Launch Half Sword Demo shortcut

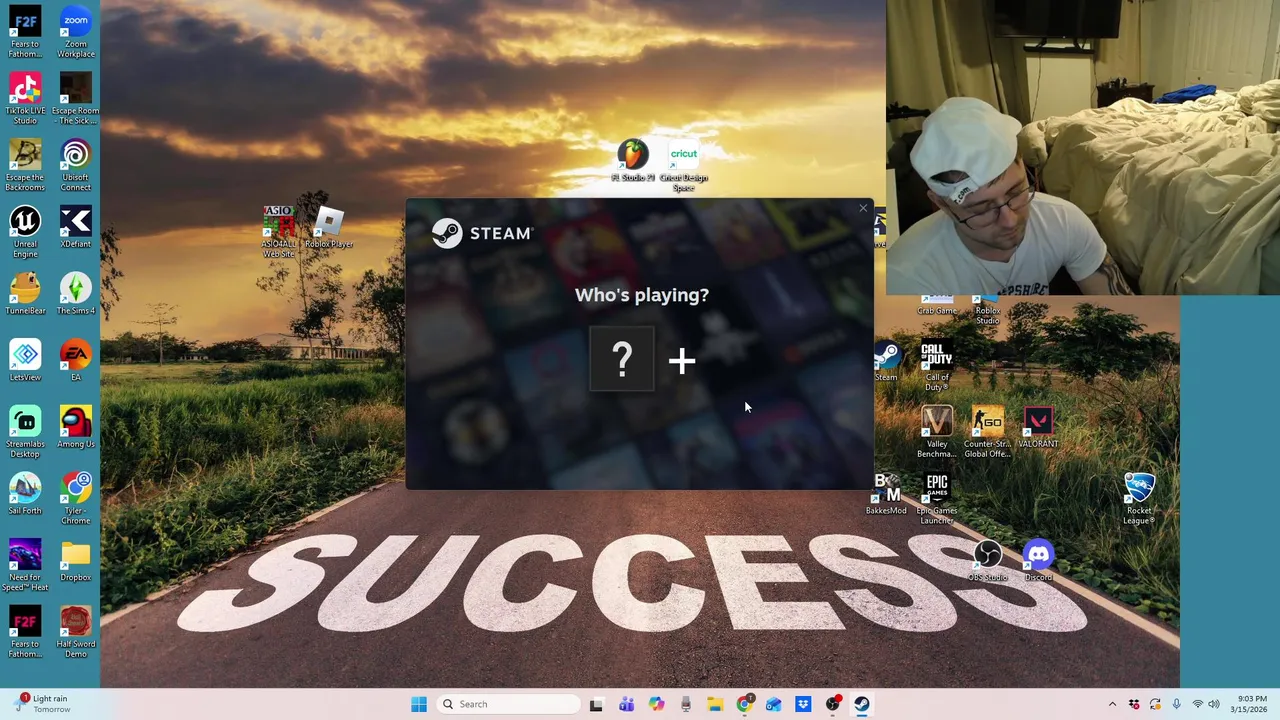(75, 632)
